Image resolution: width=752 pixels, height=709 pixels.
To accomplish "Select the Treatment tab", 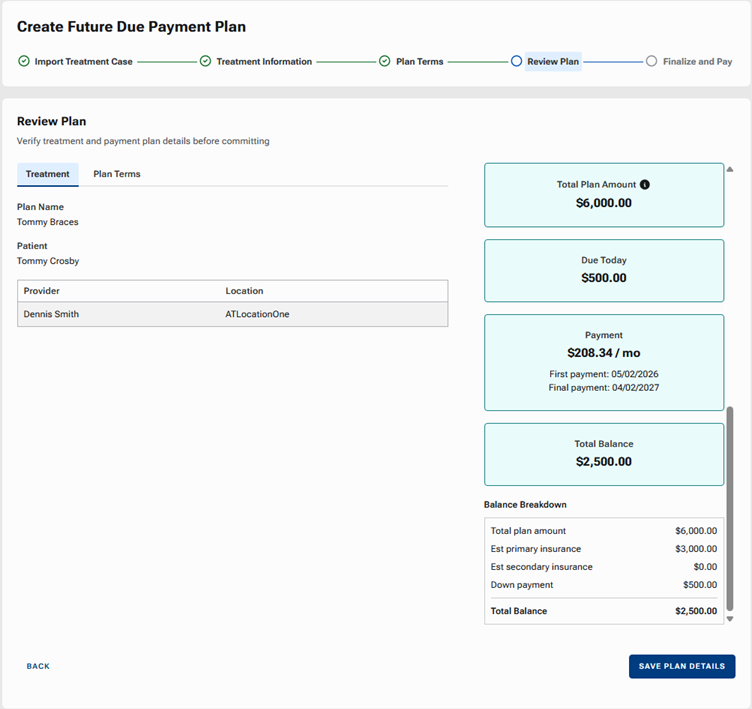I will tap(48, 174).
